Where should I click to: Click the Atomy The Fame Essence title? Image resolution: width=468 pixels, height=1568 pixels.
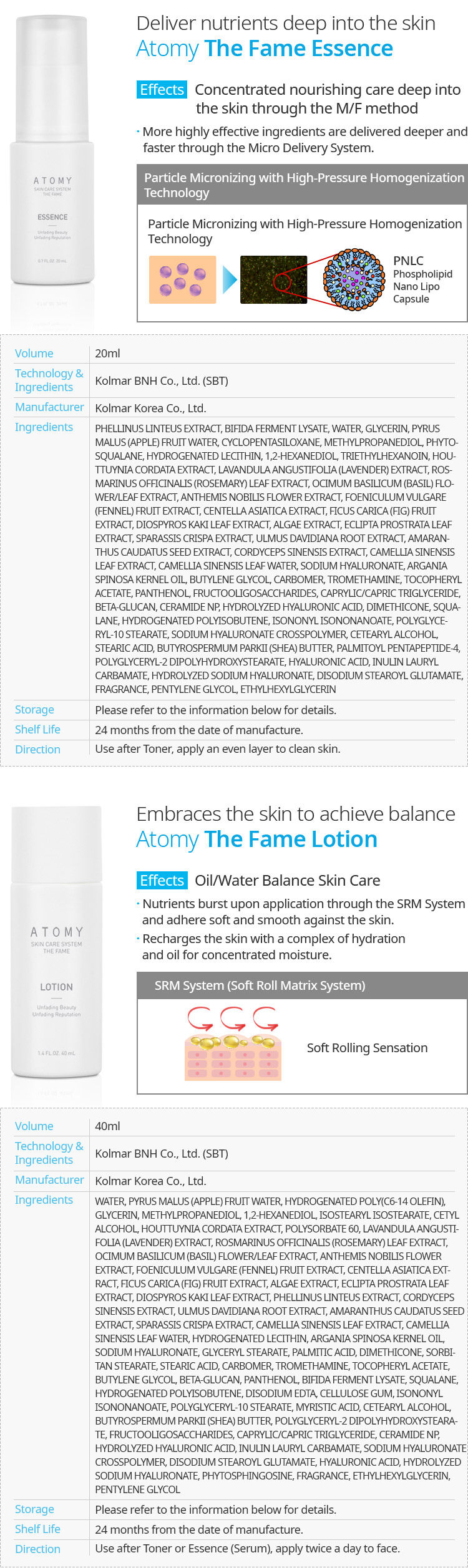click(x=265, y=49)
